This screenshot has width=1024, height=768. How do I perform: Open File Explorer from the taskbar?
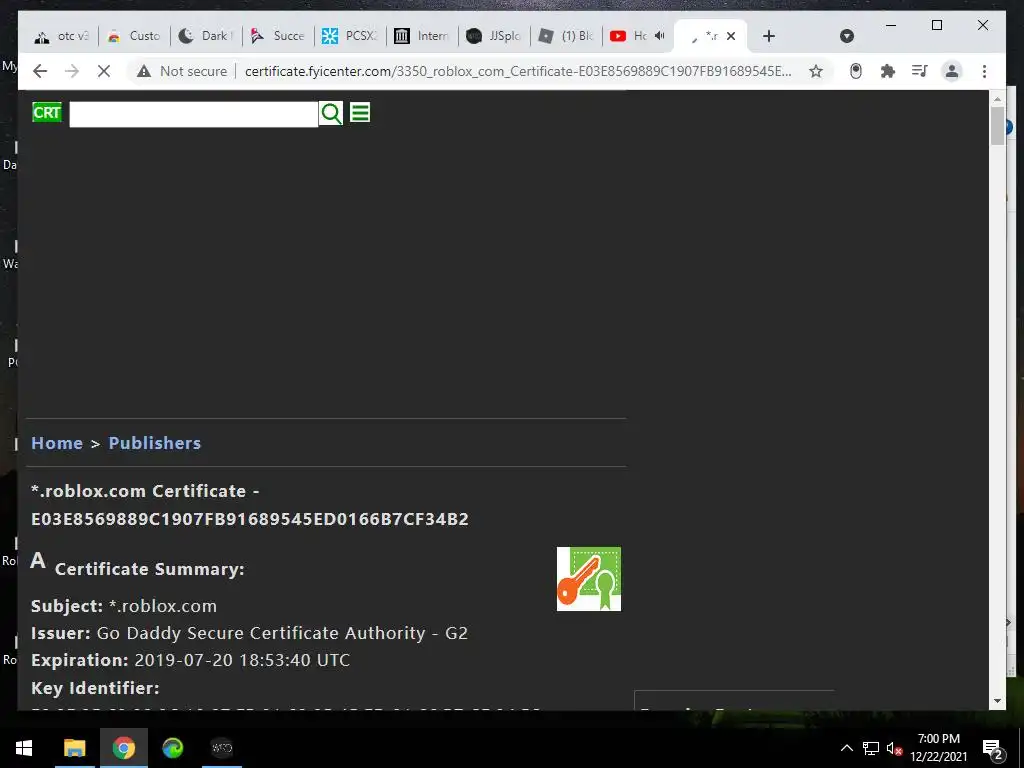(74, 748)
